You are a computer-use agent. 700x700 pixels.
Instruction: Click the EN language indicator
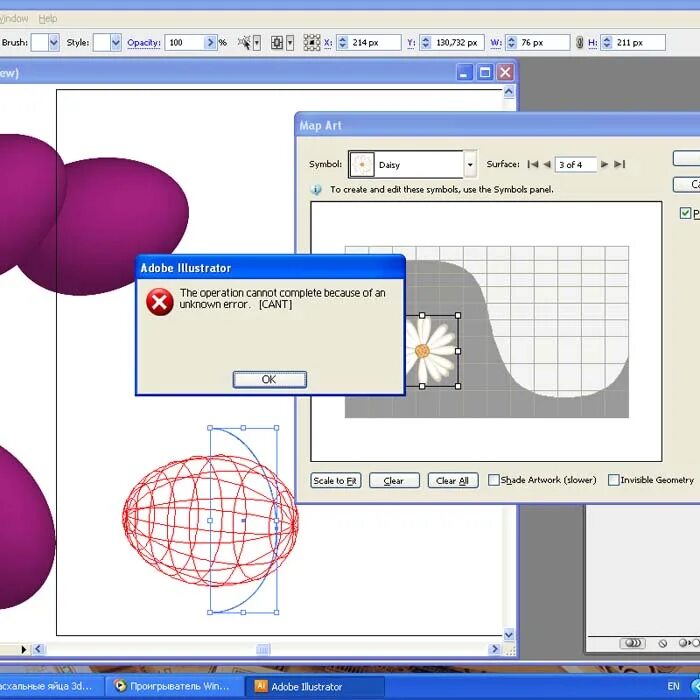coord(673,686)
